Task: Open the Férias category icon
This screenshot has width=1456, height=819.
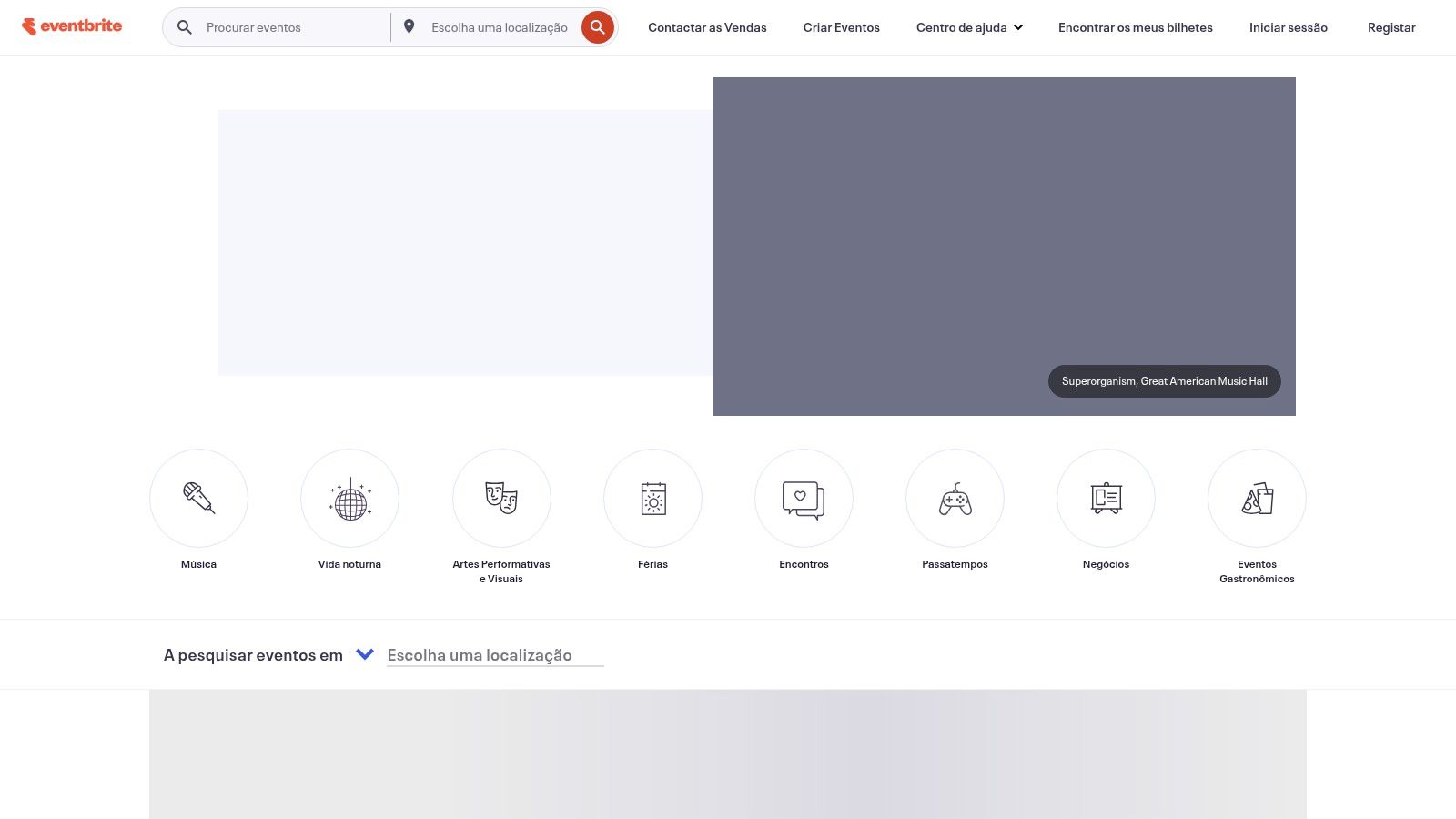Action: [x=652, y=498]
